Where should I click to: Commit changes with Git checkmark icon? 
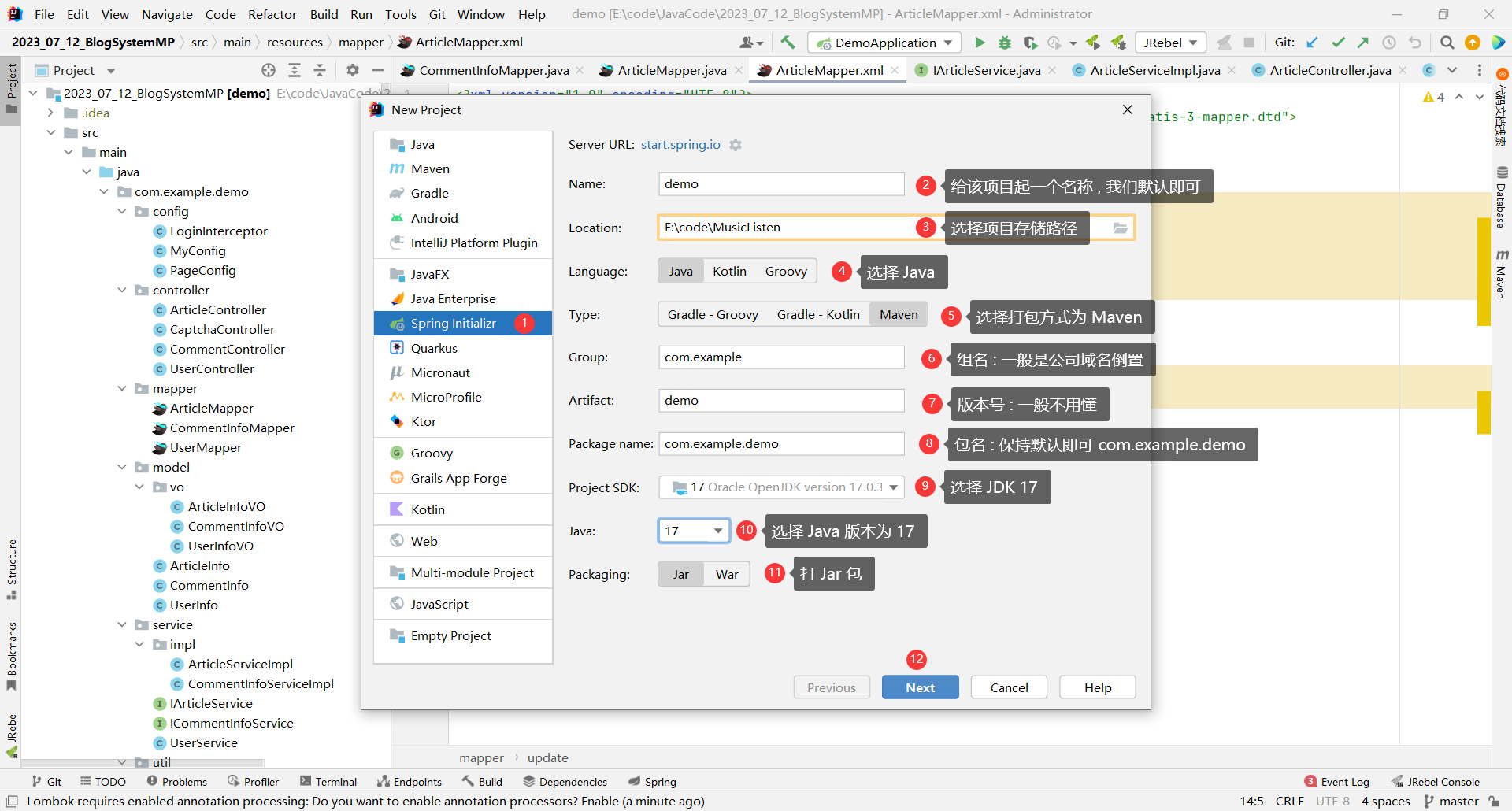(x=1338, y=43)
